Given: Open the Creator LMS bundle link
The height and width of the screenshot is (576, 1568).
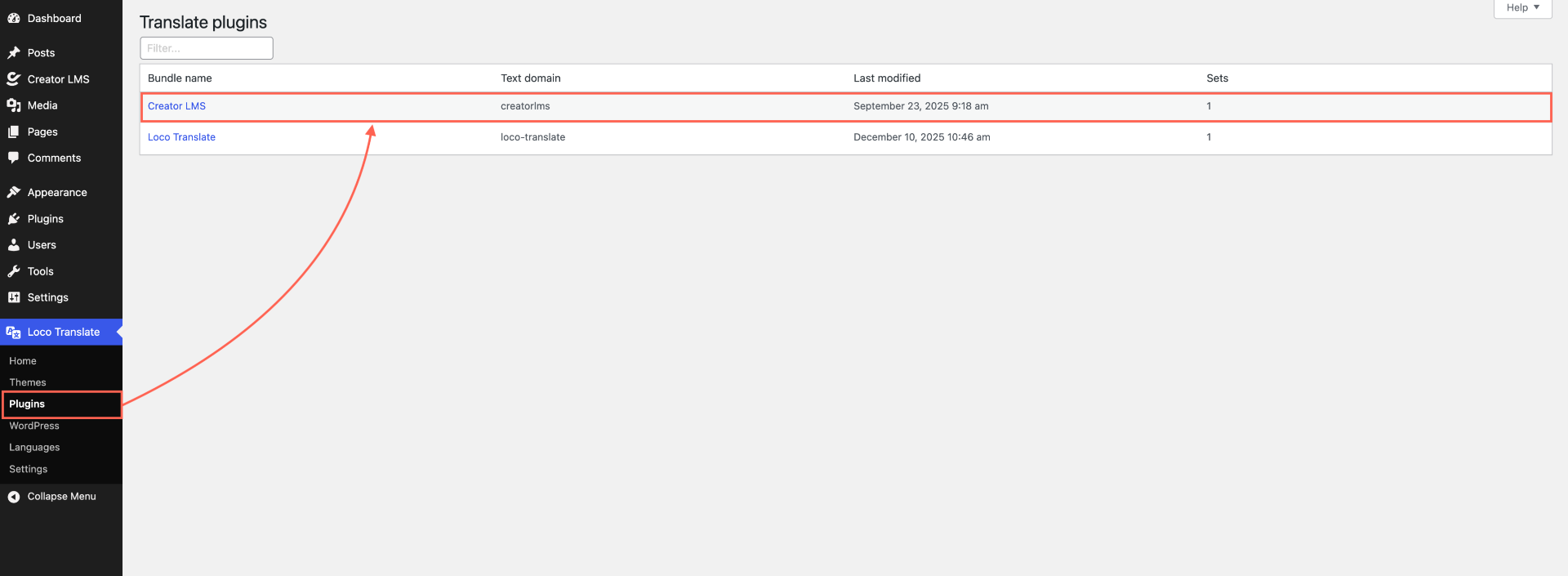Looking at the screenshot, I should click(176, 106).
